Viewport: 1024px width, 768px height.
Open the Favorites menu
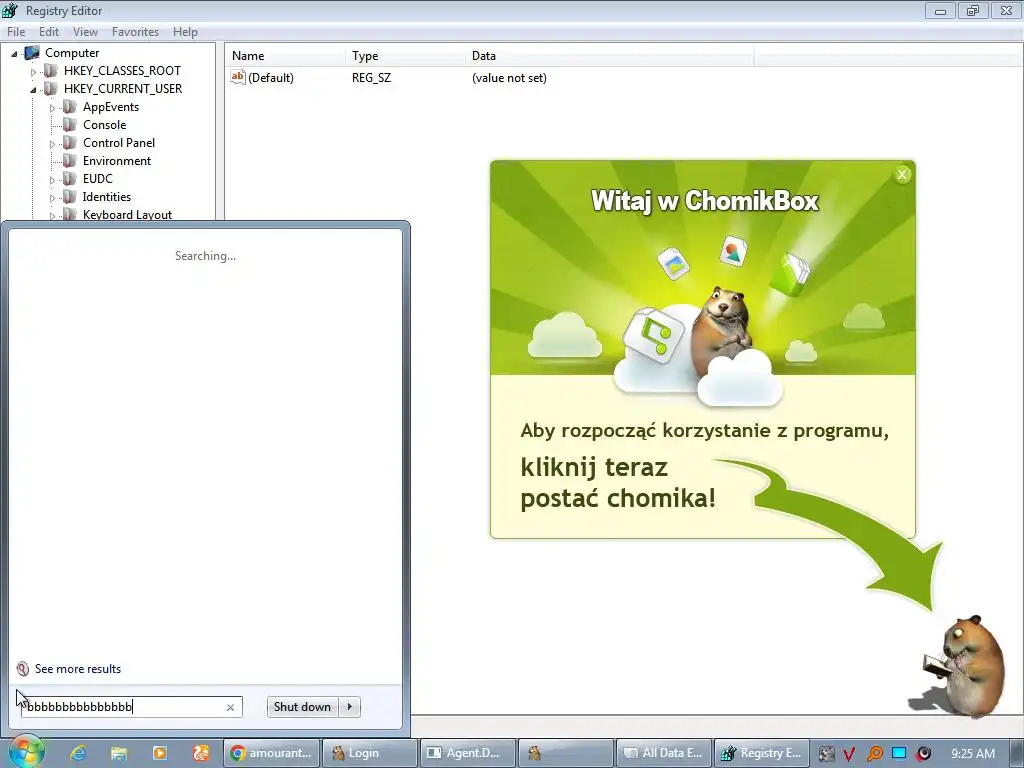pos(135,31)
